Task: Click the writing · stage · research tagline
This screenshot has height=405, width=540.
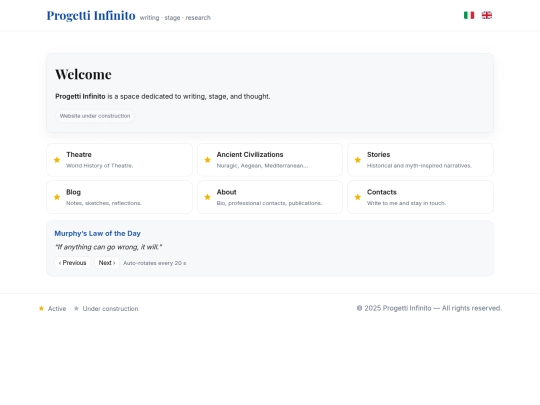Action: (x=175, y=18)
